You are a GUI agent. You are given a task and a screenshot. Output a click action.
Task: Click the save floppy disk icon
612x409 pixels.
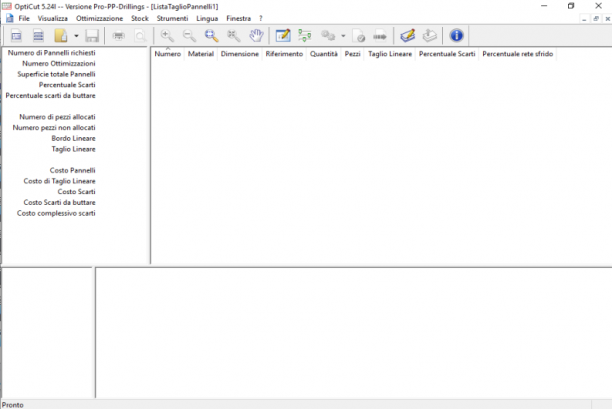coord(92,36)
